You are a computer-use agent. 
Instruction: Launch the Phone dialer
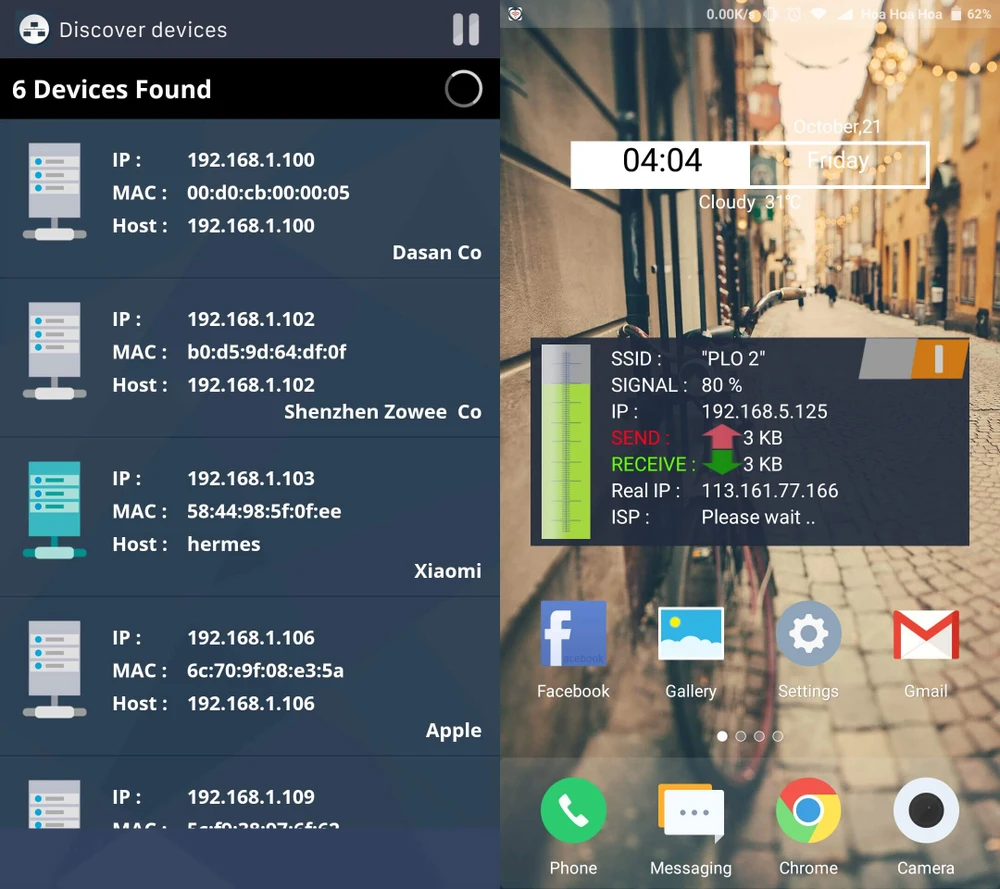(x=573, y=811)
